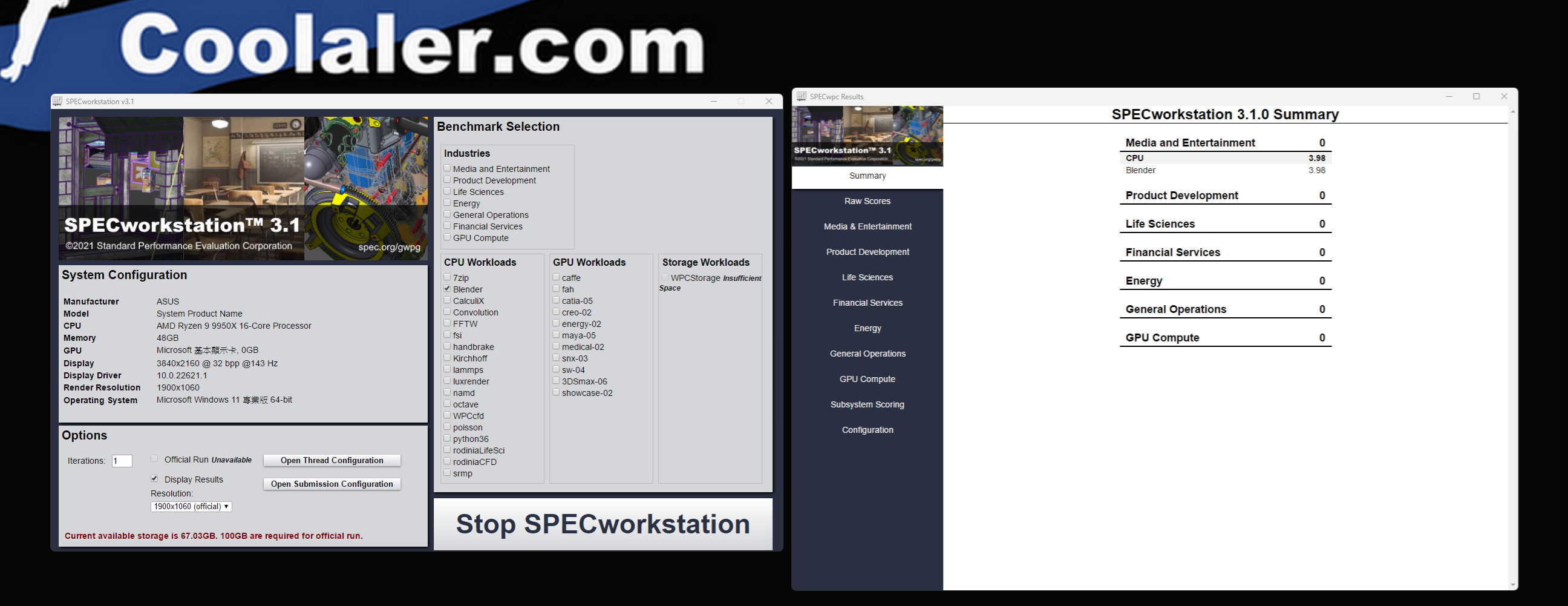The image size is (1568, 606).
Task: Check the GPU Compute industry checkbox
Action: [448, 237]
